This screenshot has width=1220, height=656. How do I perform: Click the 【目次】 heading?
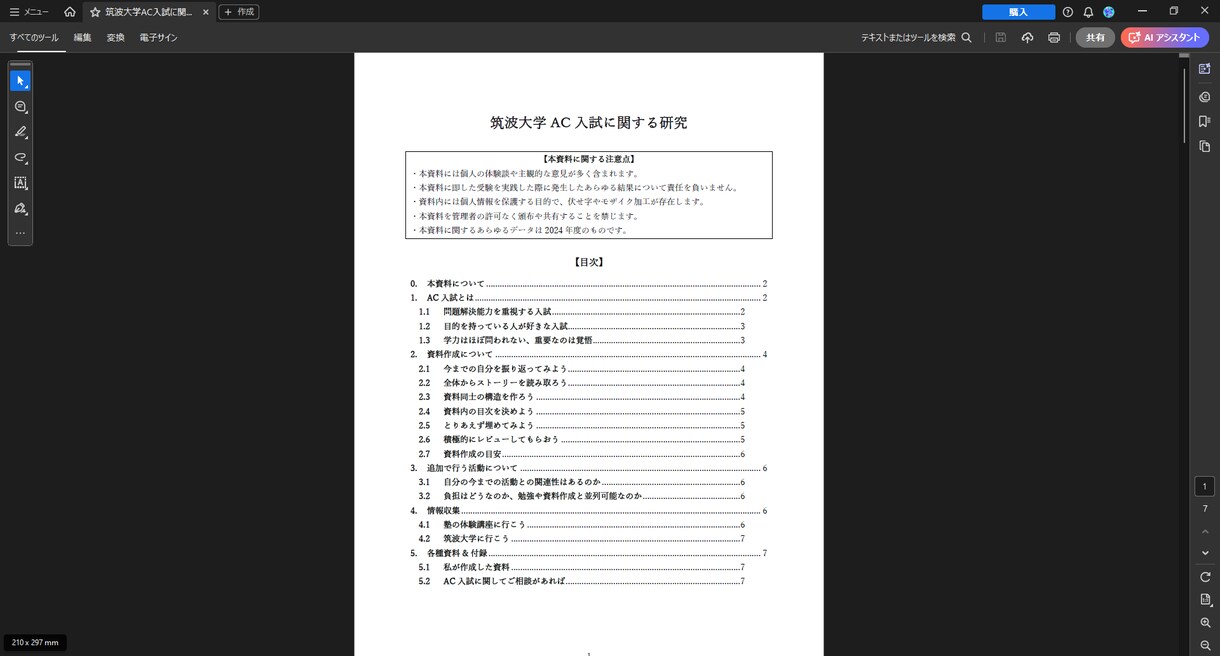coord(589,263)
